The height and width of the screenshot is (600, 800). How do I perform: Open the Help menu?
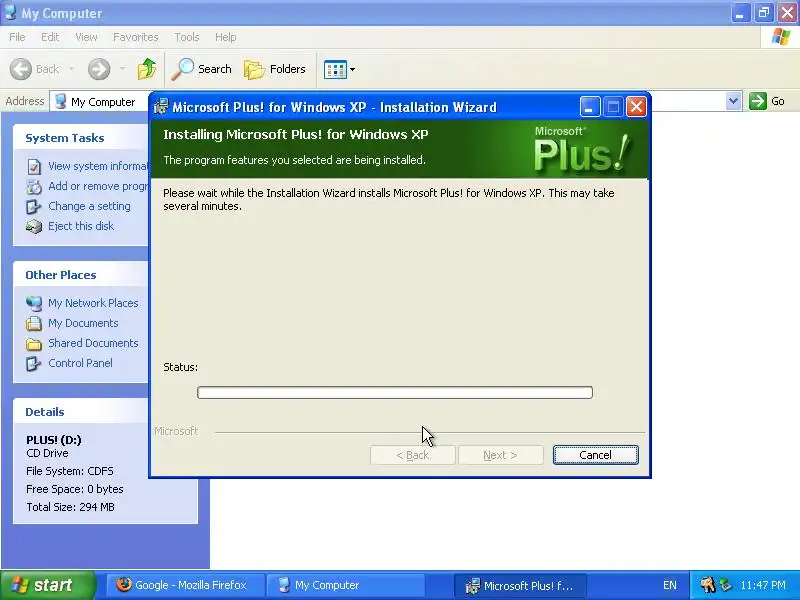click(x=226, y=37)
